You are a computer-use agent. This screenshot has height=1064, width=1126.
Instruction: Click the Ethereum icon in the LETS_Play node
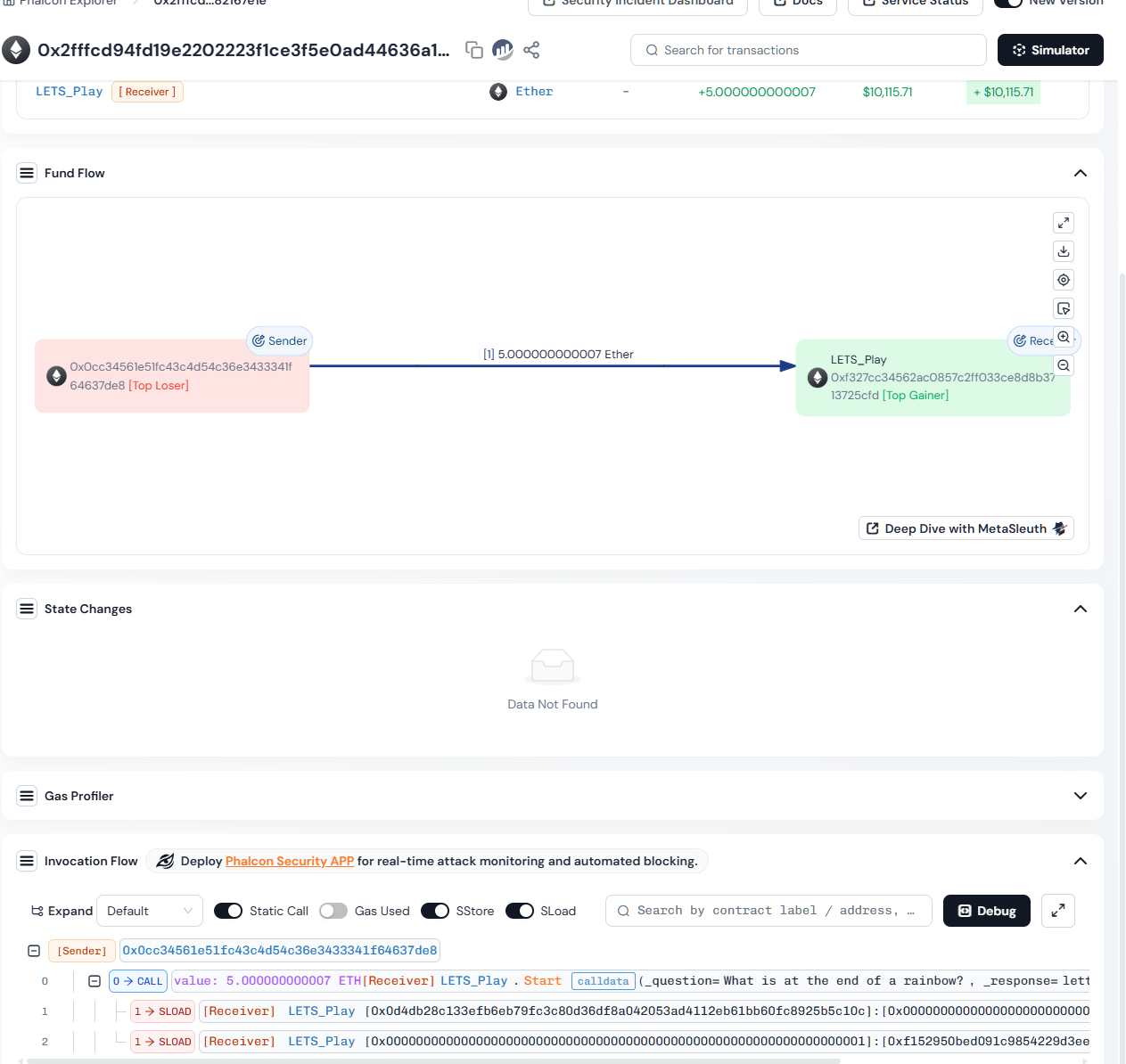click(818, 378)
